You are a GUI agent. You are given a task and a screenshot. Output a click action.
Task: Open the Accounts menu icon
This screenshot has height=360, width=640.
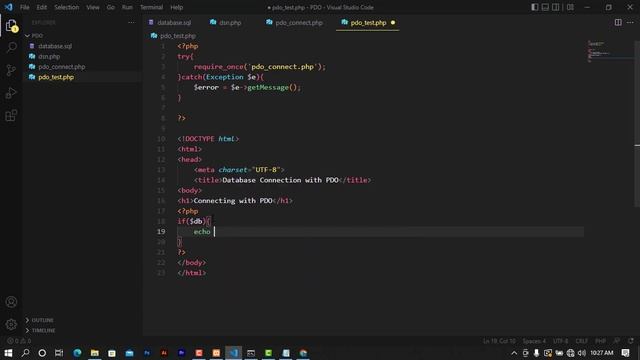click(x=11, y=302)
